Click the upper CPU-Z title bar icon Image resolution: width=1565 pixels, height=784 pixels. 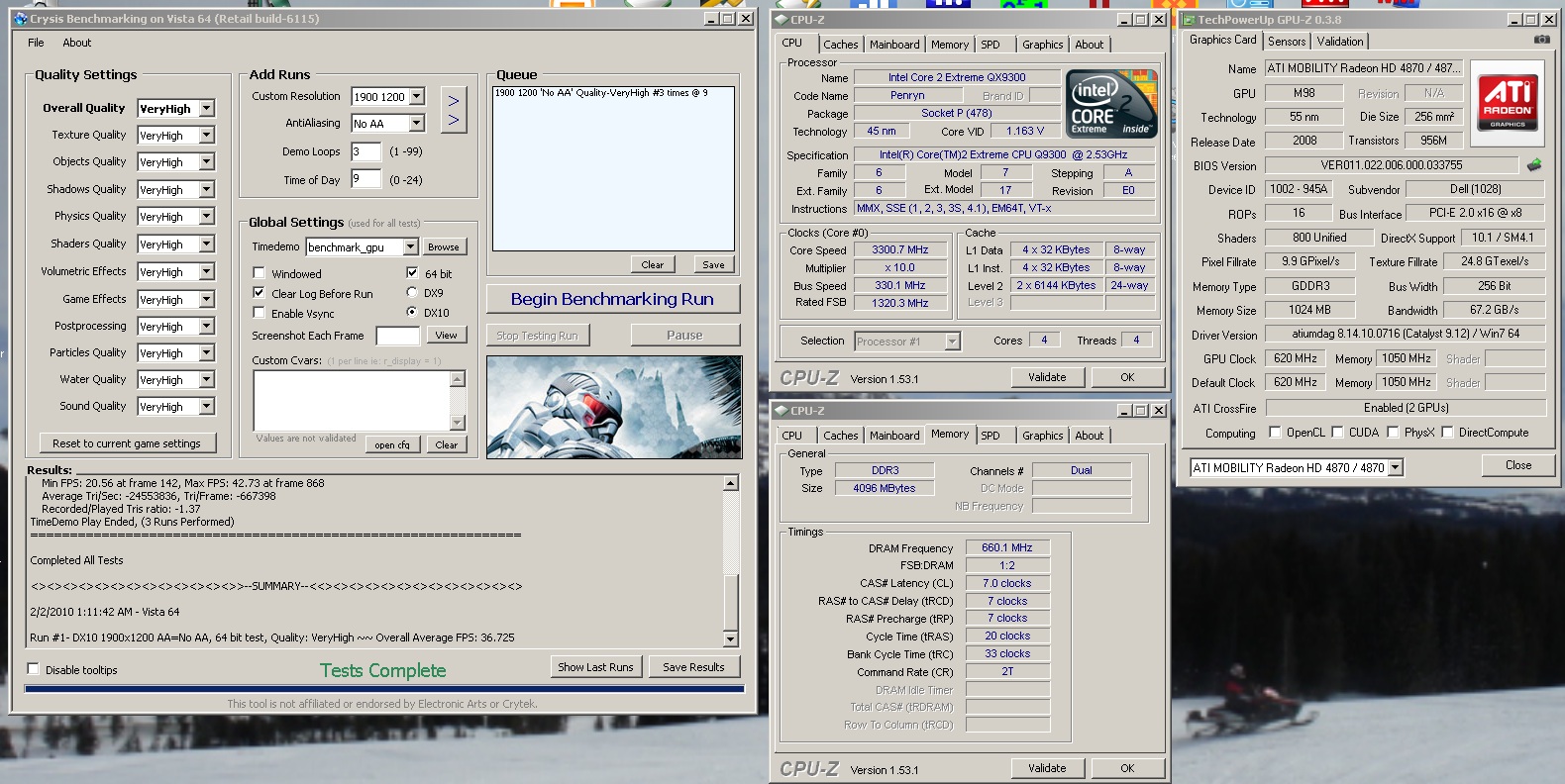[781, 19]
